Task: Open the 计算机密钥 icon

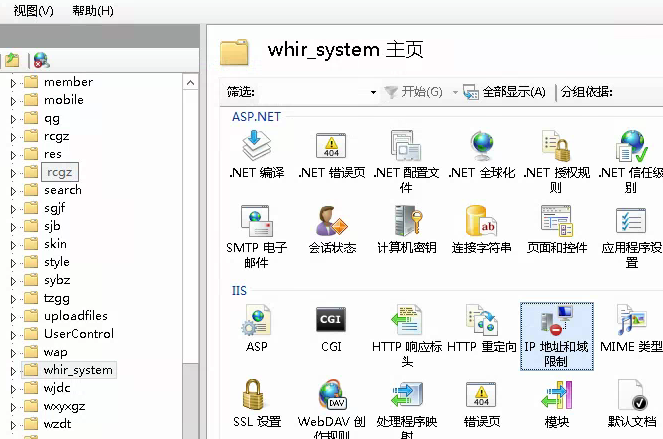Action: tap(406, 222)
